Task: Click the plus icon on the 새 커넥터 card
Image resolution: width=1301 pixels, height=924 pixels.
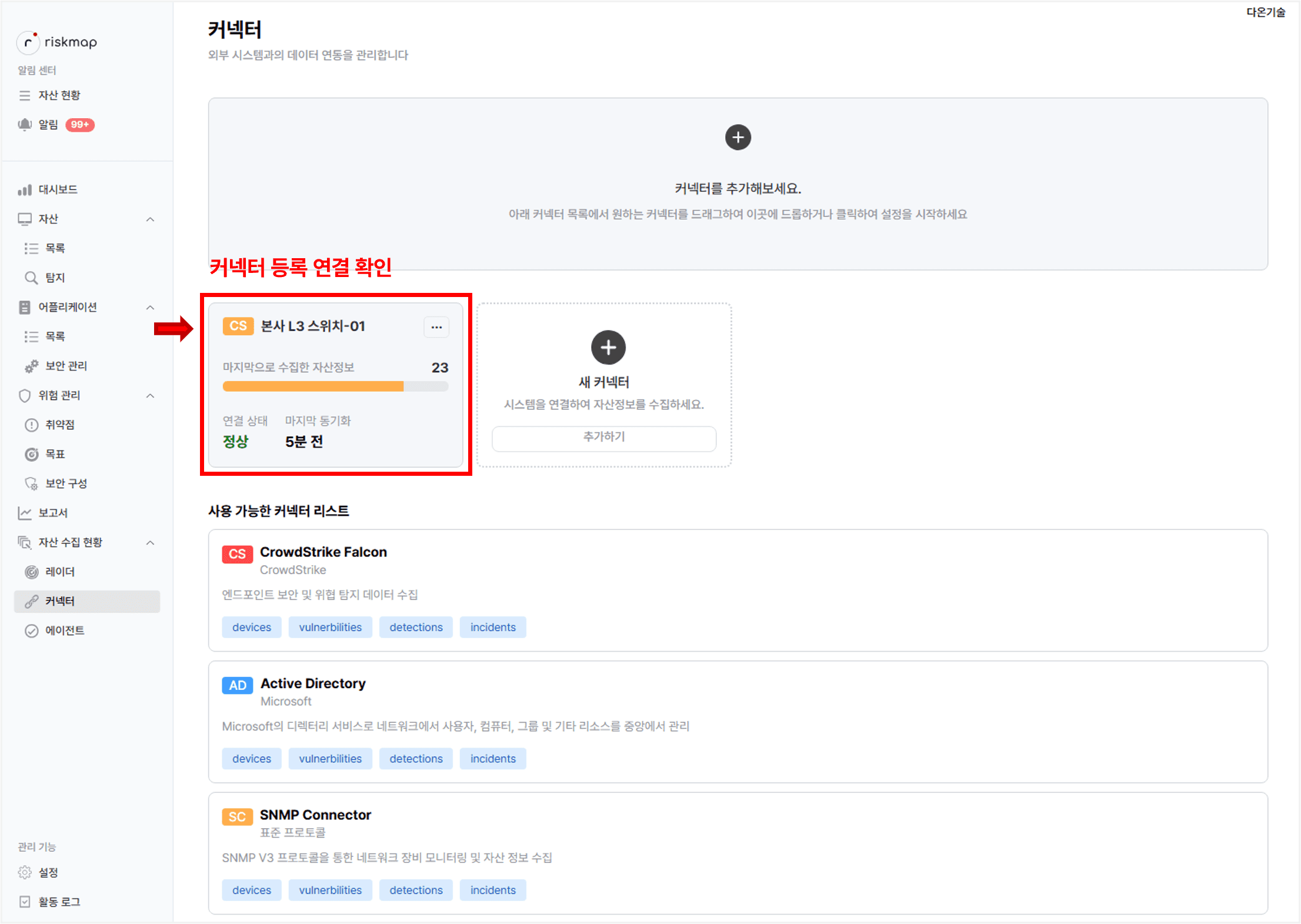Action: click(x=608, y=348)
